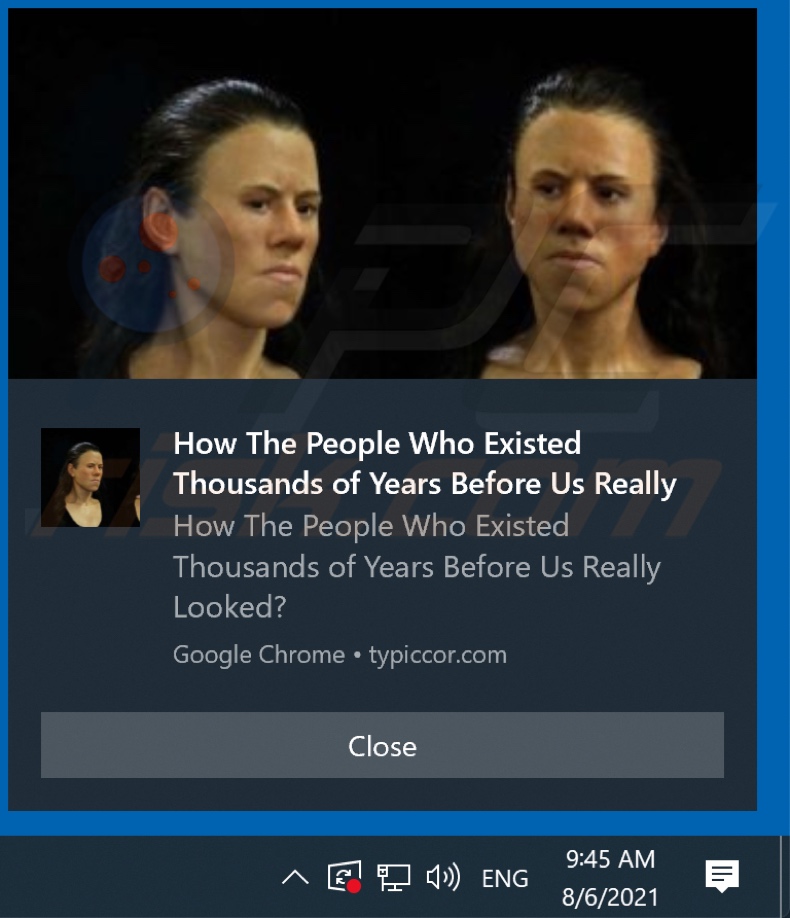Click the bold line "Thousands of Years Before Us Really"
Viewport: 790px width, 918px height.
(x=425, y=484)
